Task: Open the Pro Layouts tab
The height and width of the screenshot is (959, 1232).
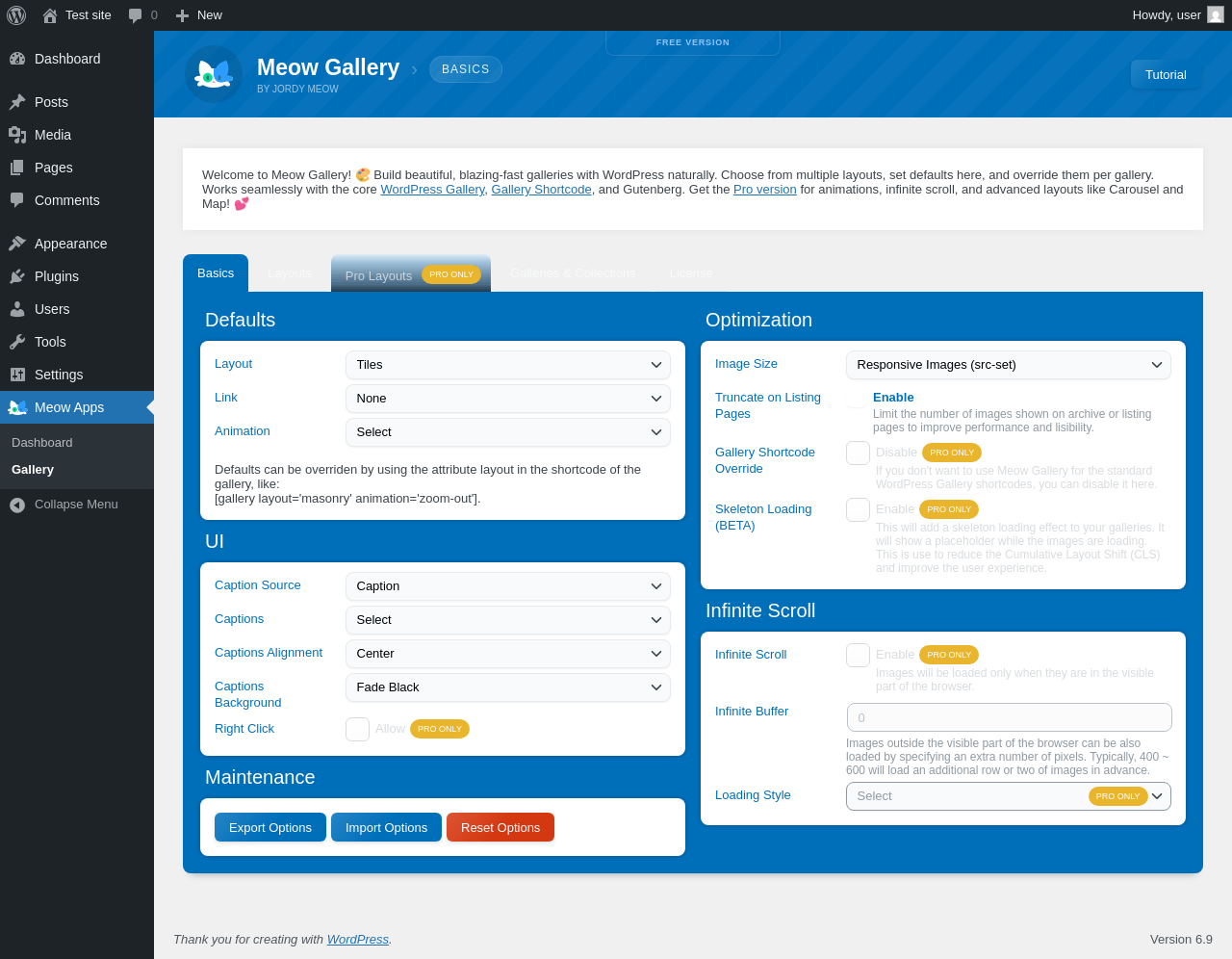Action: pos(411,274)
